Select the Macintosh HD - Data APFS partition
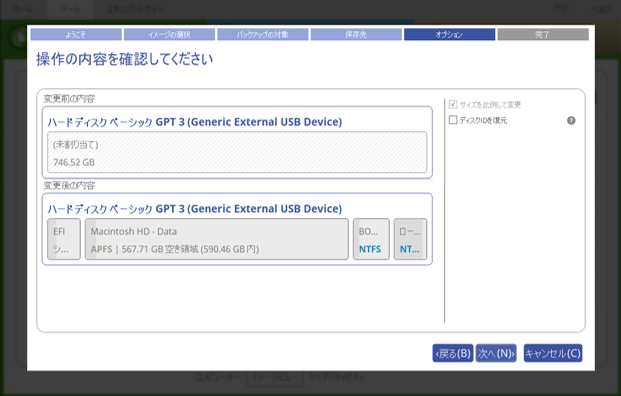The image size is (621, 396). click(x=217, y=239)
